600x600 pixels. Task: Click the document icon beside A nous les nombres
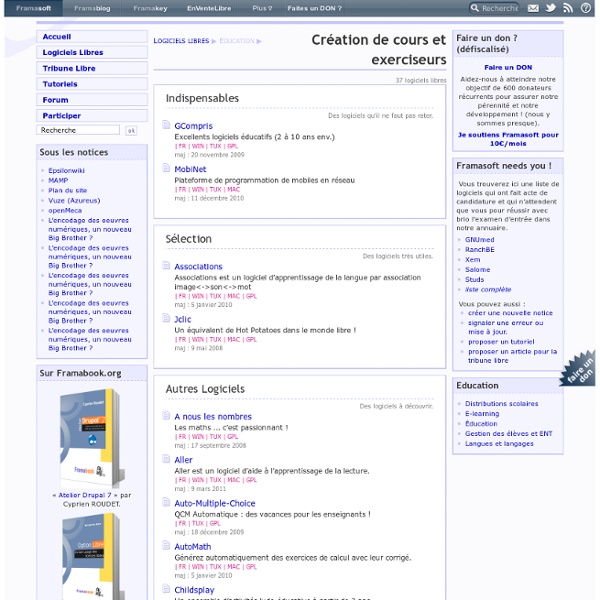[x=166, y=416]
